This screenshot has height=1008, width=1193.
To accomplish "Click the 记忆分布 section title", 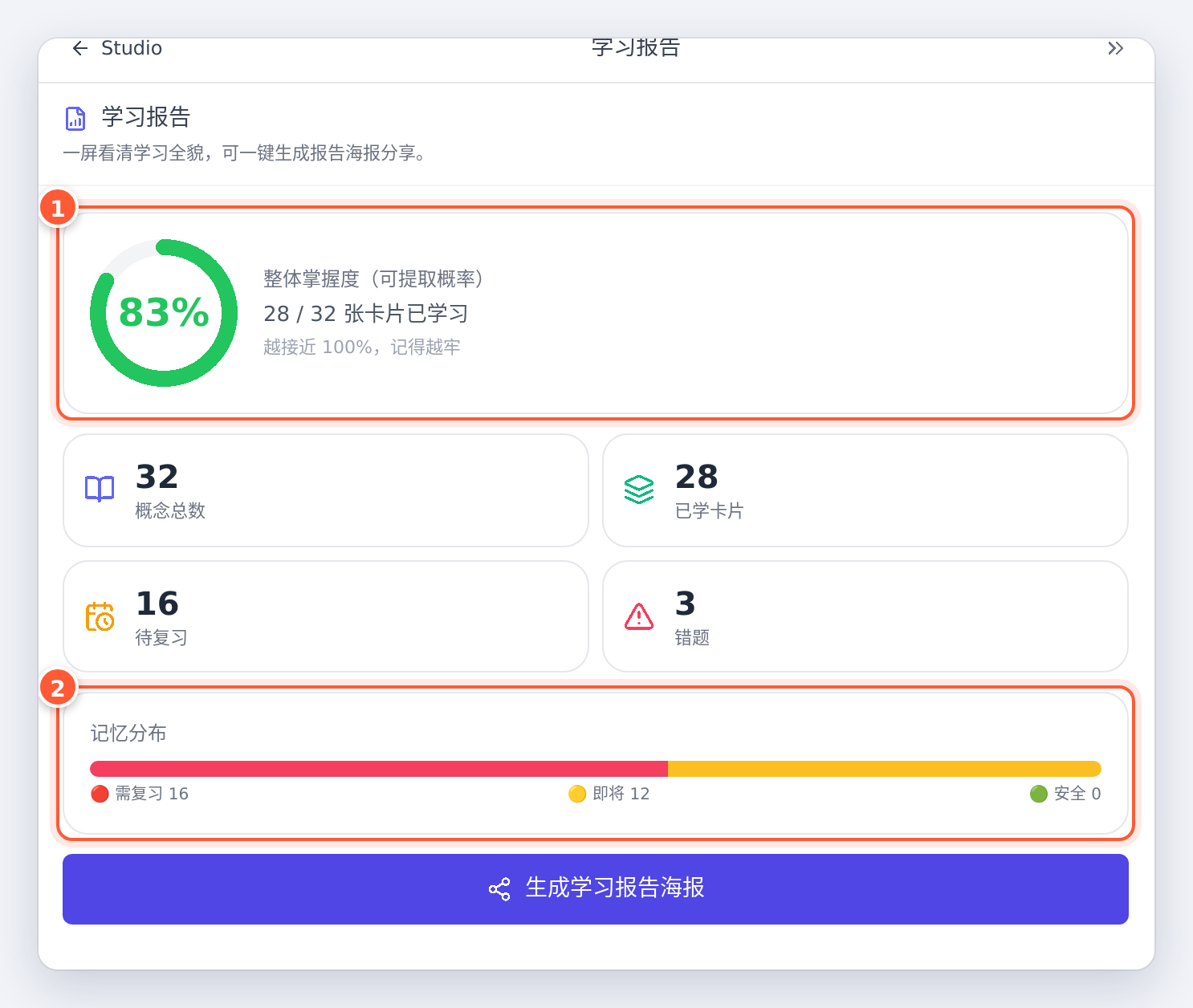I will point(128,734).
